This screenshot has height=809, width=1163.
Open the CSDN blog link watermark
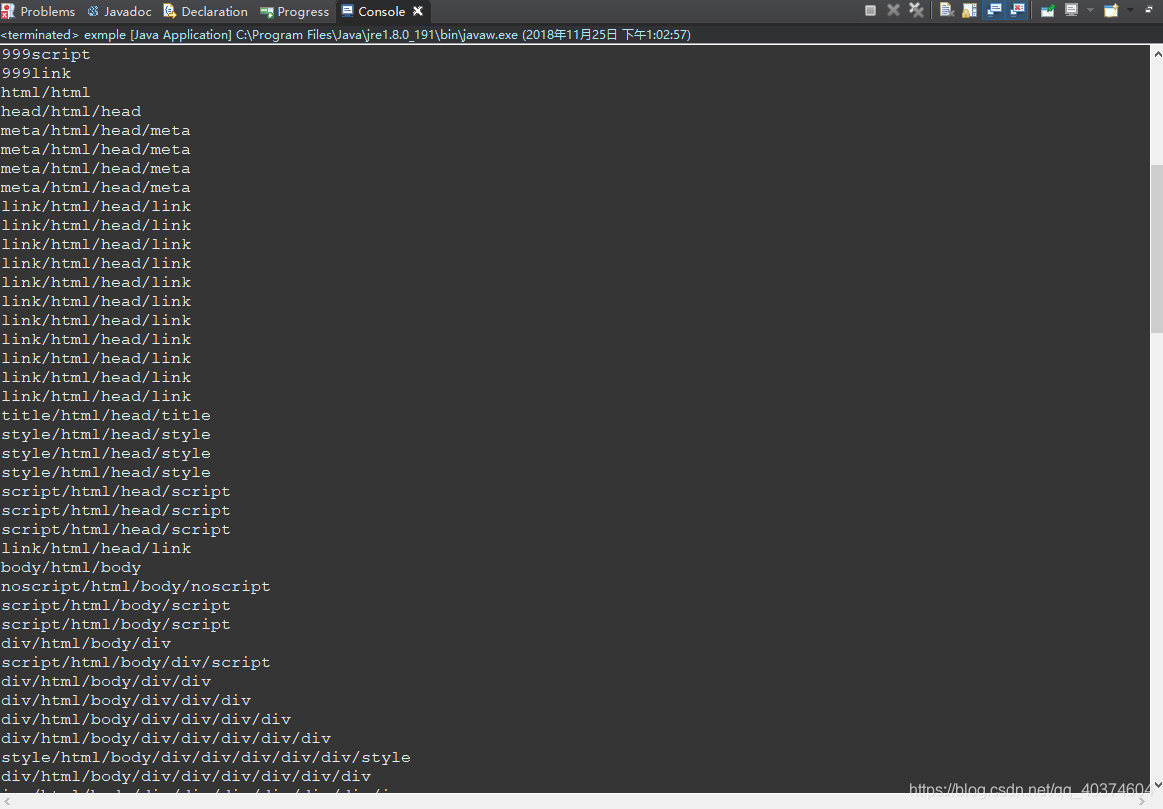coord(1025,789)
